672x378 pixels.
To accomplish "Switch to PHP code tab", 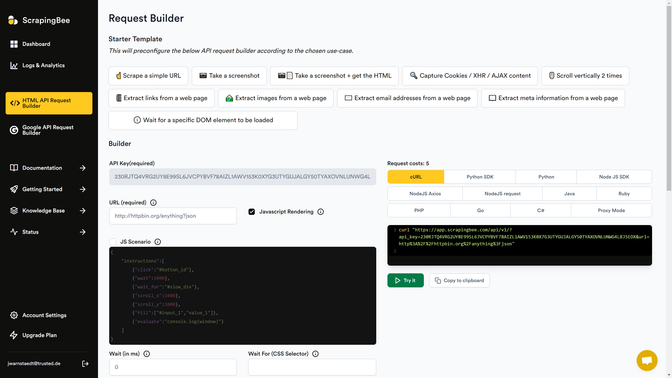I will 419,210.
